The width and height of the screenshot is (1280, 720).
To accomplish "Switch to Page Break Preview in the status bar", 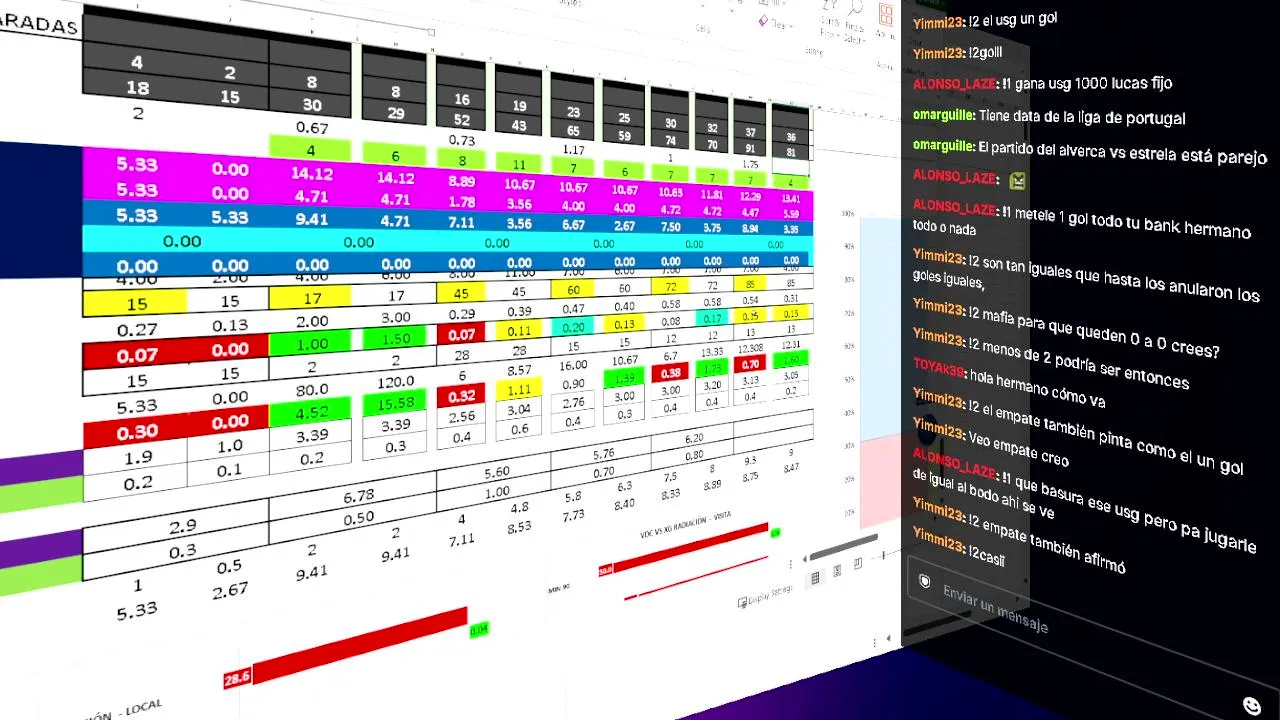I will (x=857, y=564).
